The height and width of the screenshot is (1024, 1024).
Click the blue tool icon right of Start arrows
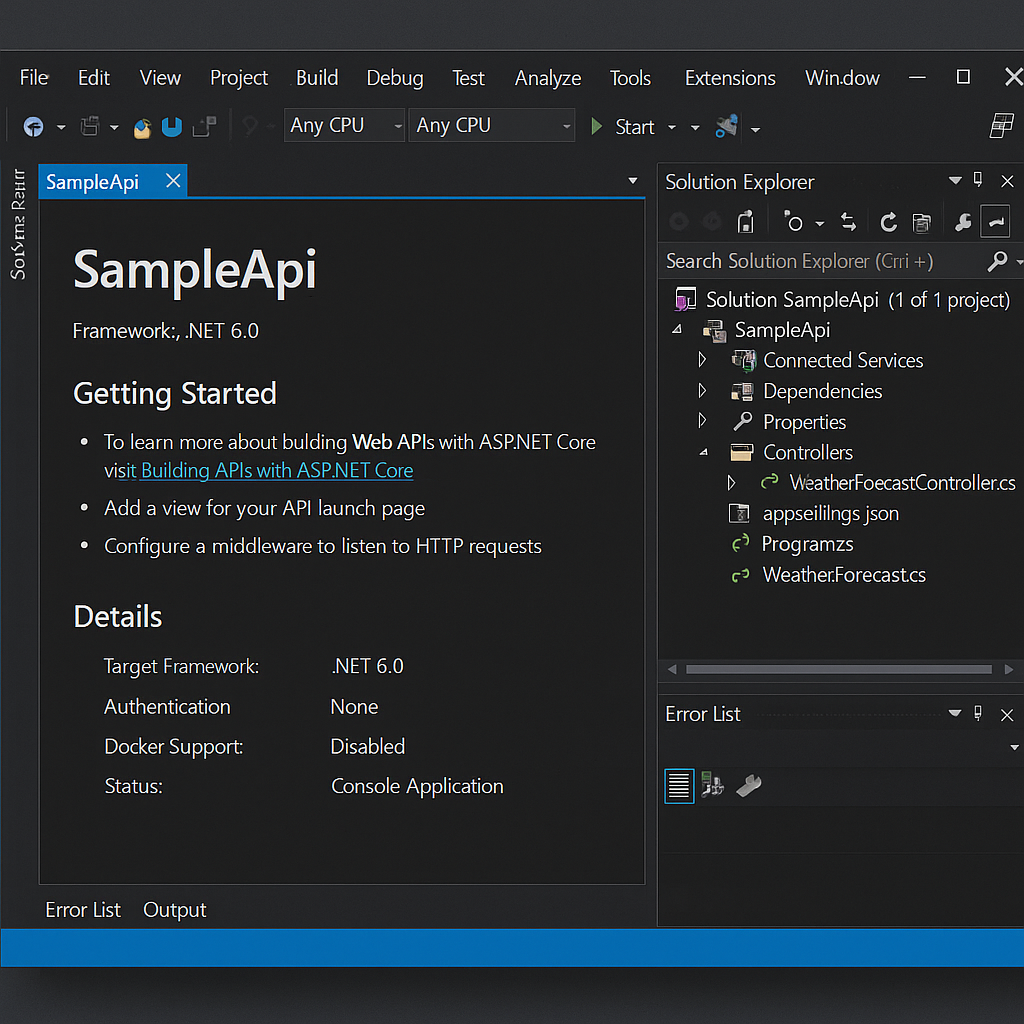click(726, 126)
